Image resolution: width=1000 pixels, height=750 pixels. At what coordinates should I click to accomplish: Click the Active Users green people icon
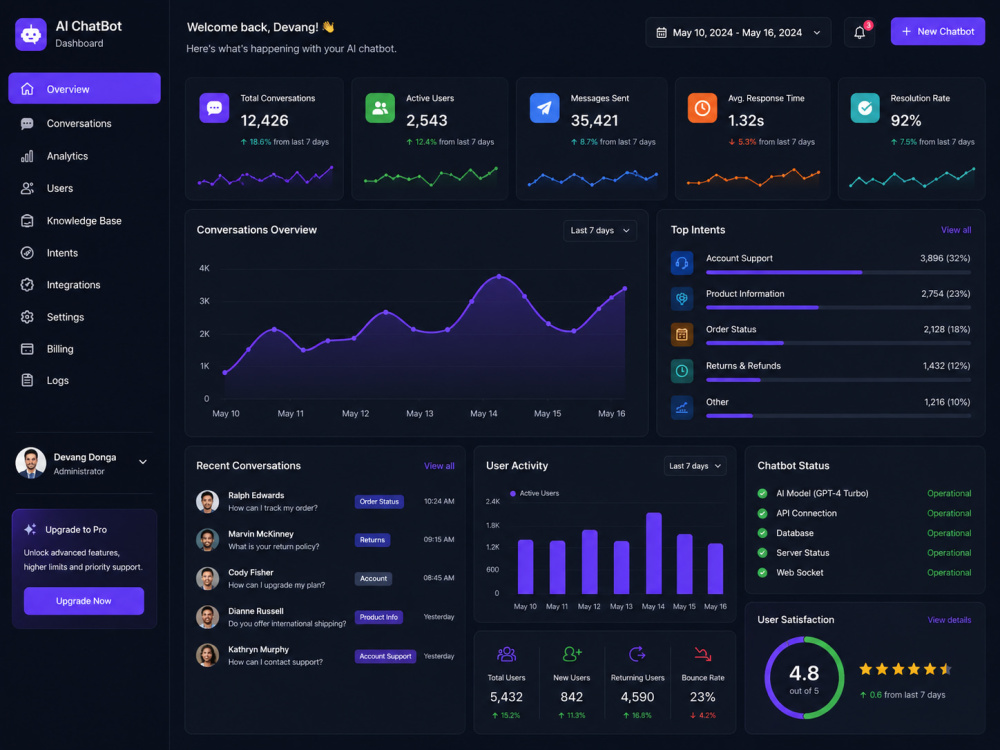[x=379, y=108]
